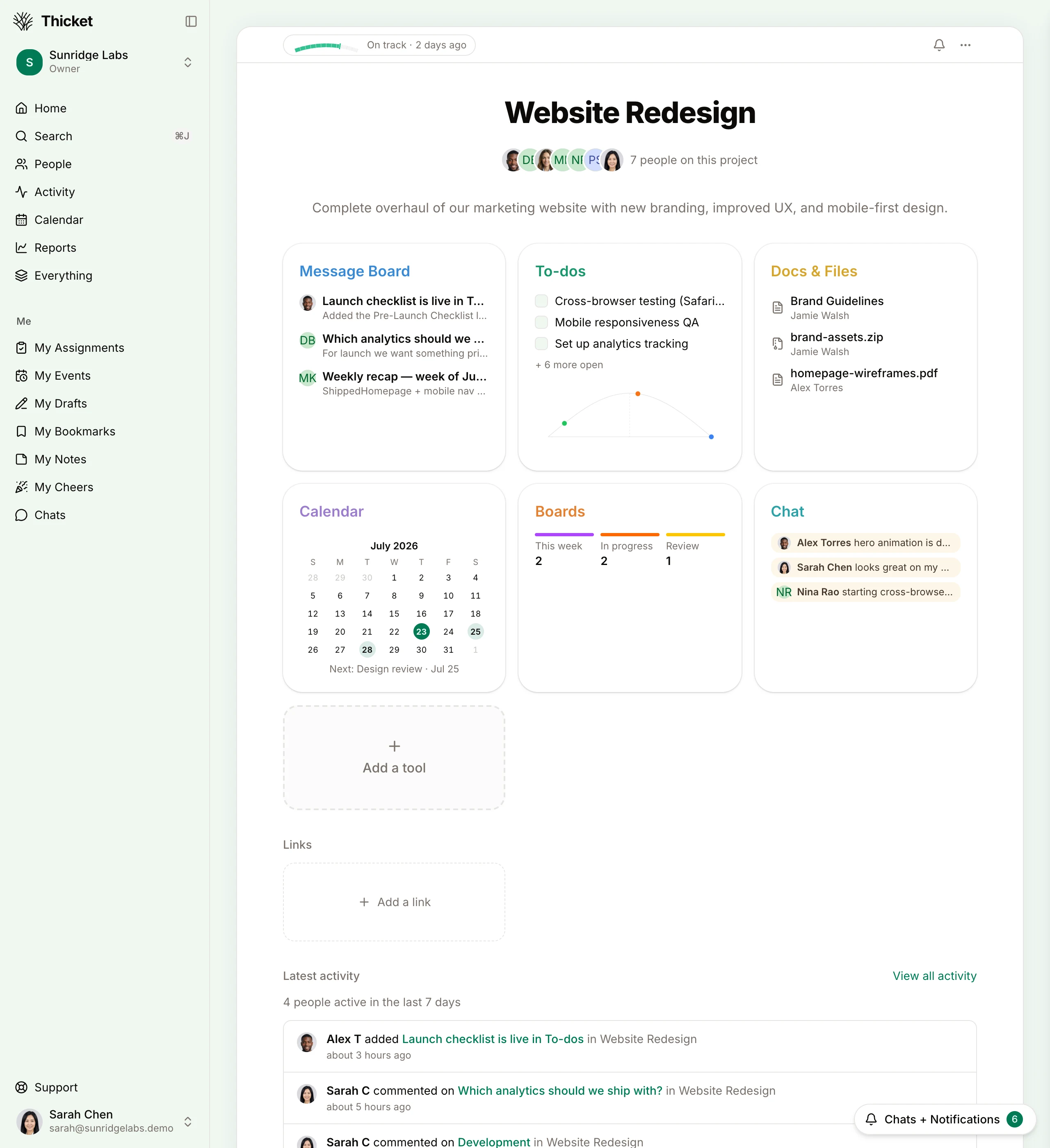Check the Set up analytics tracking to-do
The height and width of the screenshot is (1148, 1050).
point(541,344)
